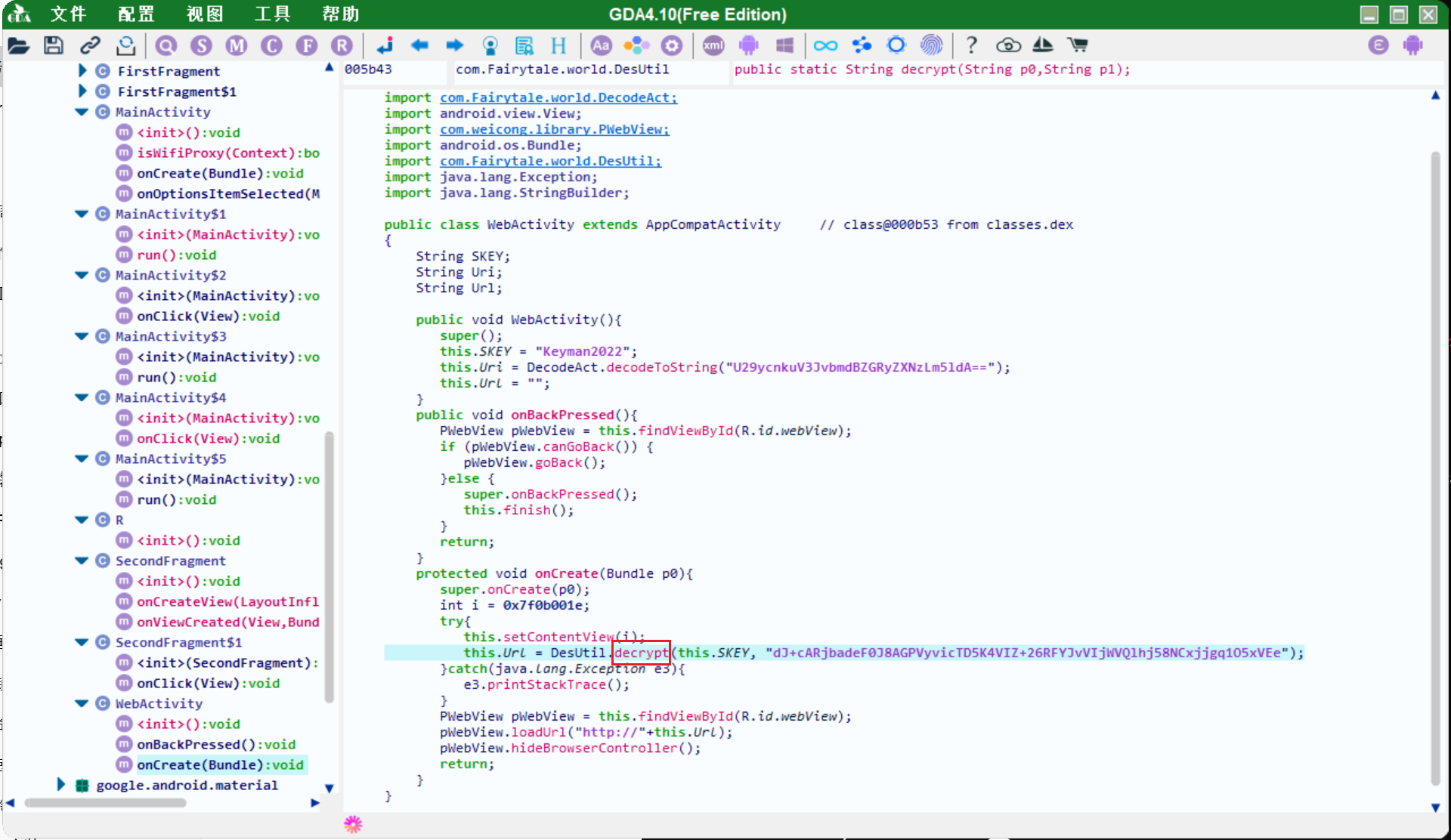Click the com.Fairytale.world.DesUtil class field
This screenshot has width=1451, height=840.
590,69
